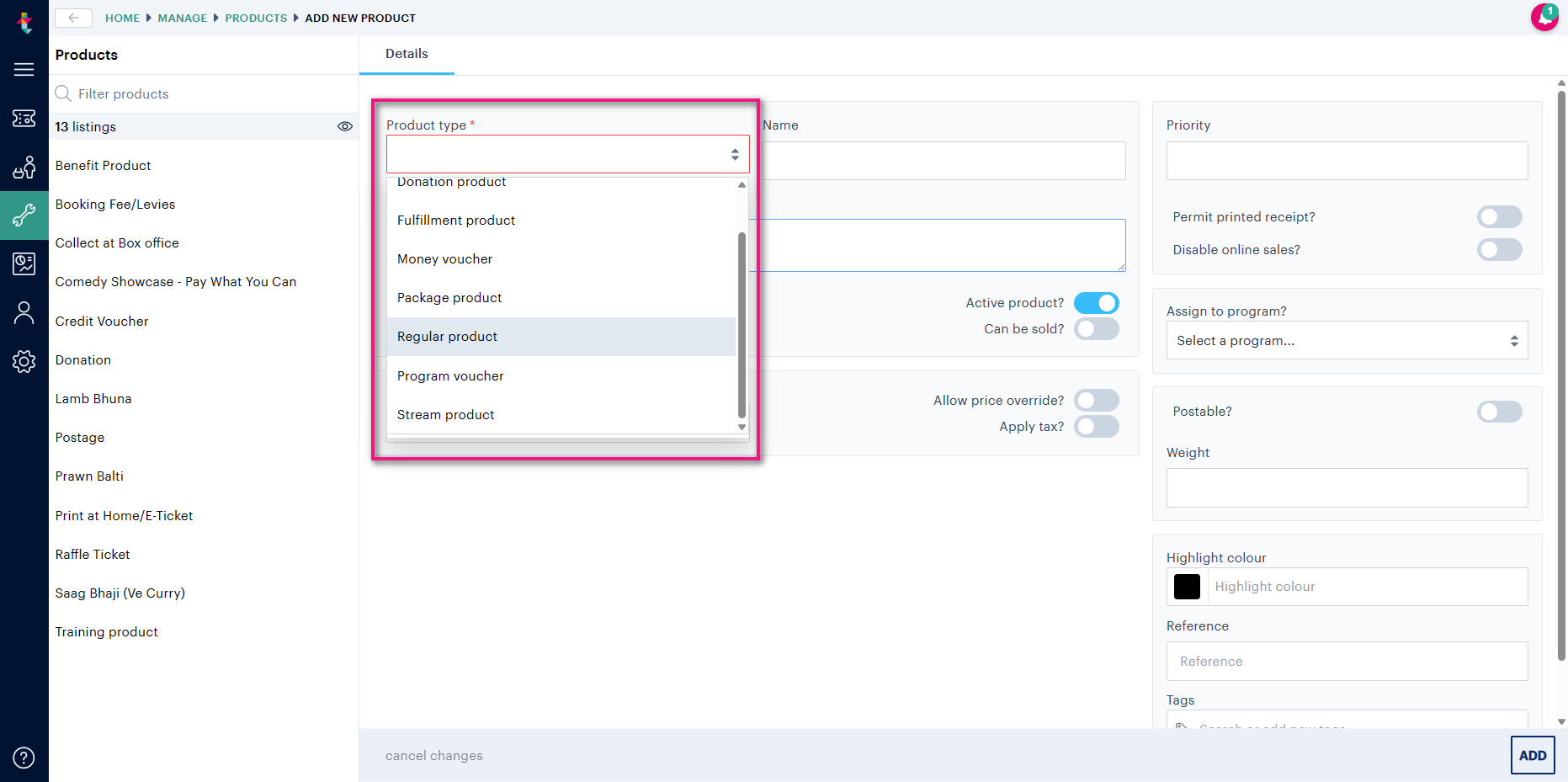This screenshot has height=782, width=1568.
Task: Click the Weight input field
Action: (1347, 488)
